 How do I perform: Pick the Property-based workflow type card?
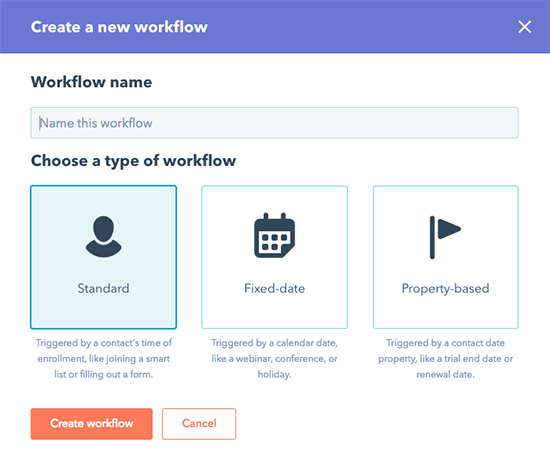(x=445, y=257)
